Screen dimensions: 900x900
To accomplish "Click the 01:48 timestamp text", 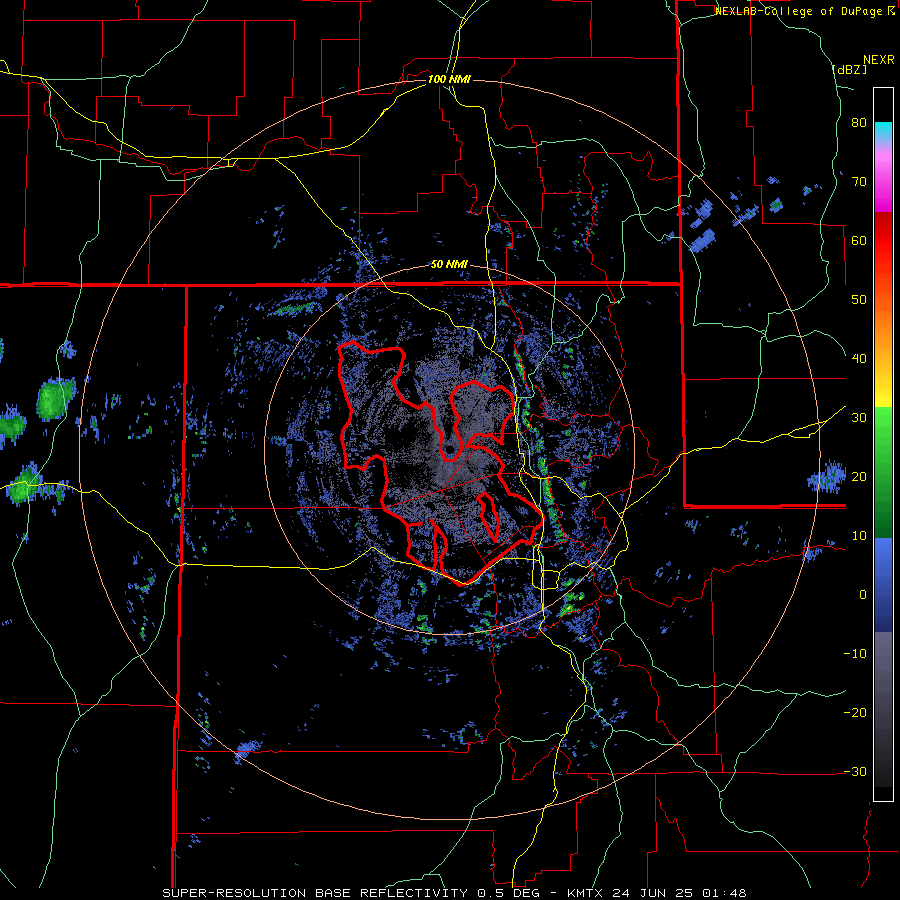I will tap(725, 893).
